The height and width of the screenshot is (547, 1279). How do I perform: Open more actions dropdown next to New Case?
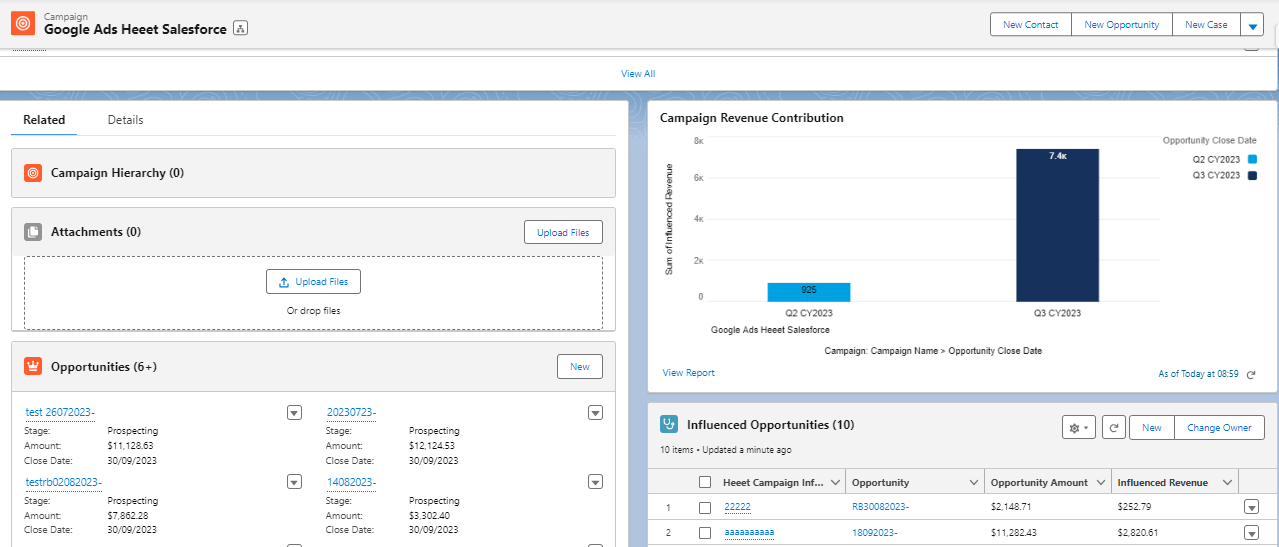click(1254, 25)
